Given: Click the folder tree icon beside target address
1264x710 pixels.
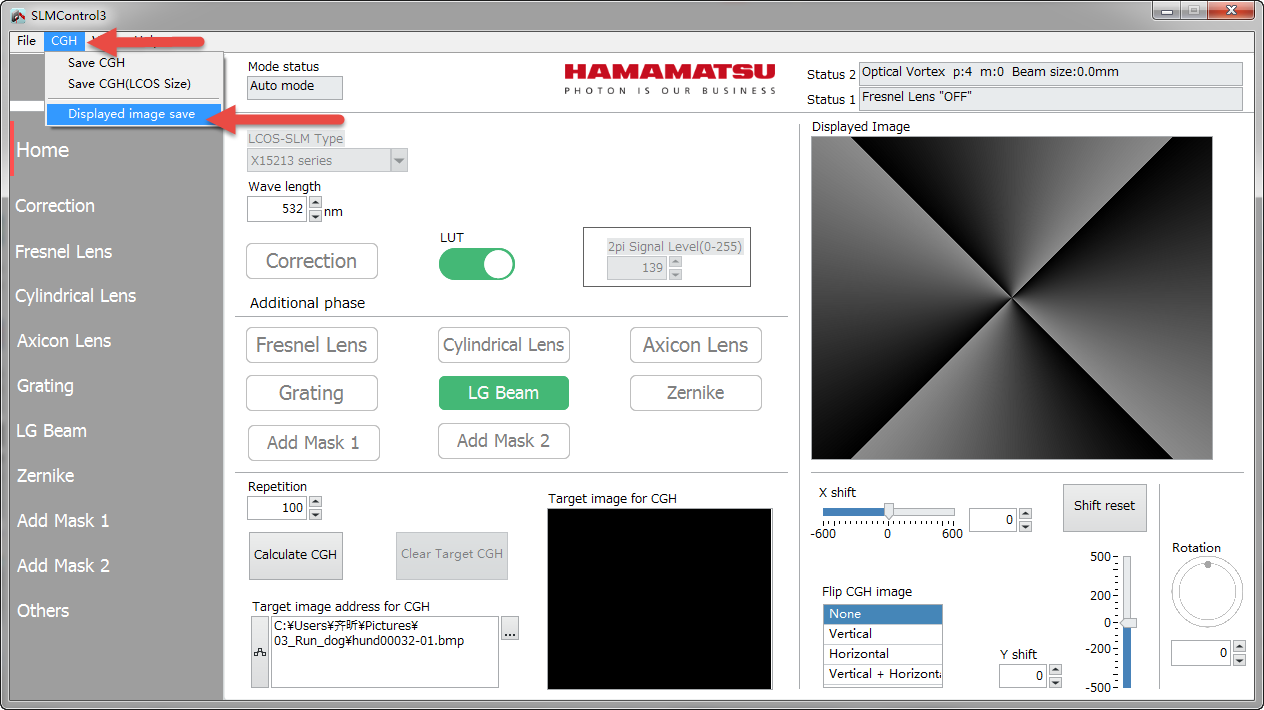Looking at the screenshot, I should (260, 652).
